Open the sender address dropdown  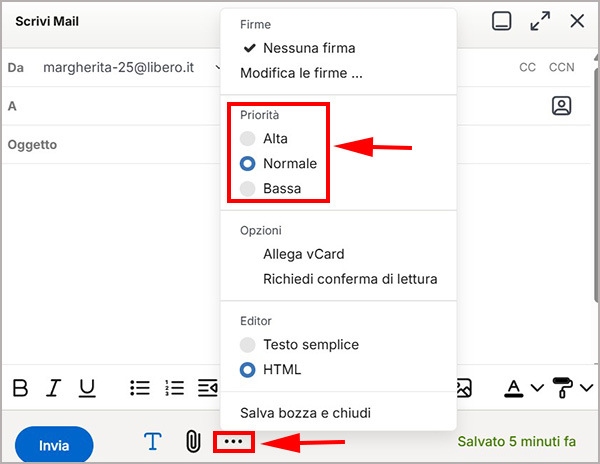pyautogui.click(x=218, y=68)
